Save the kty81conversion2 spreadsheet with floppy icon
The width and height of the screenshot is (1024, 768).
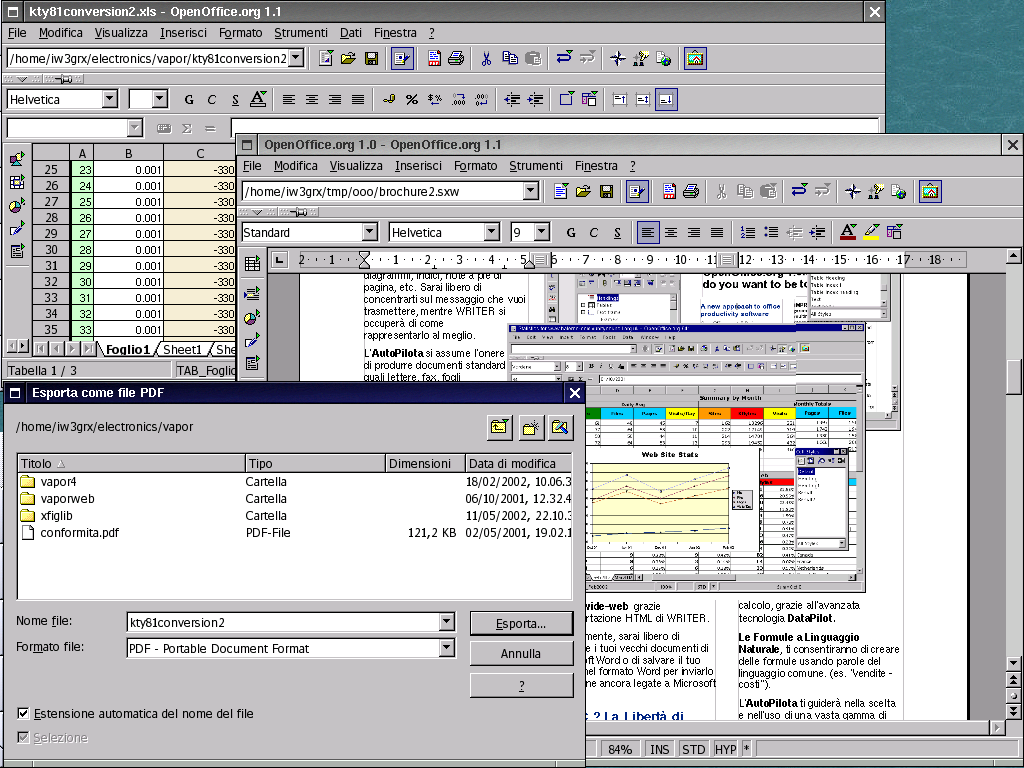[x=371, y=59]
